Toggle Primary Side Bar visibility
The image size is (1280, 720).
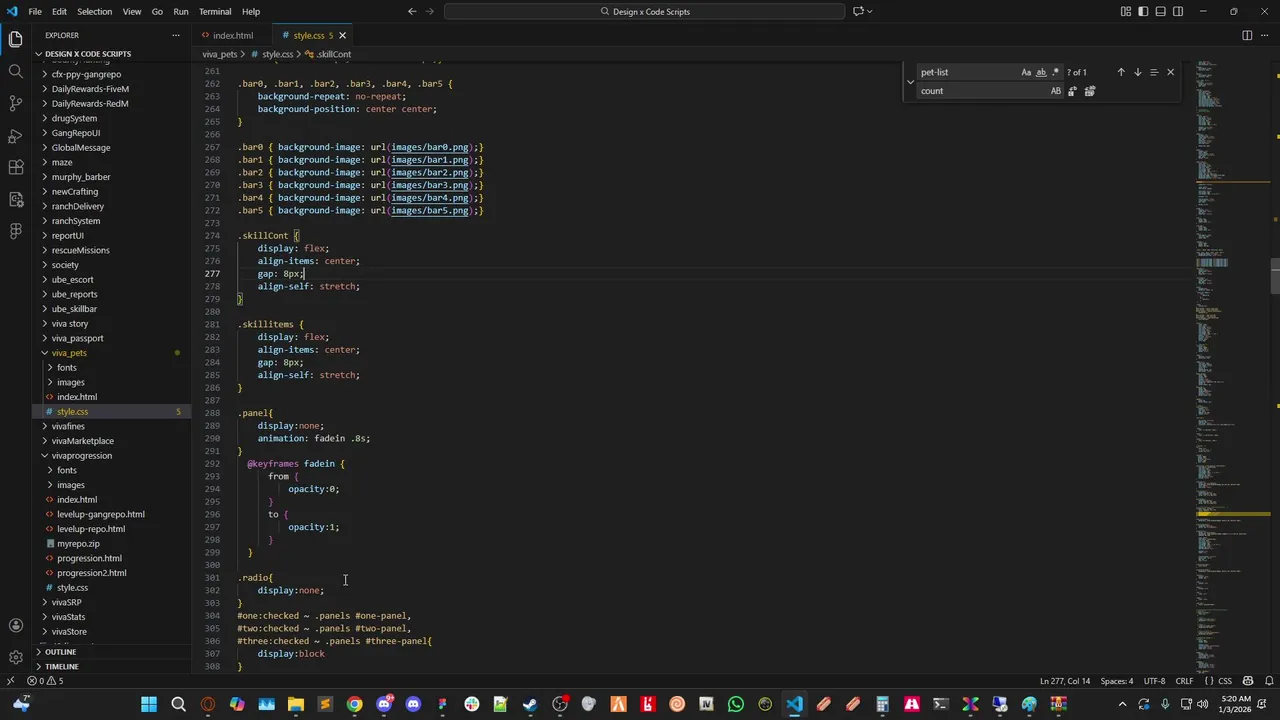coord(1143,11)
